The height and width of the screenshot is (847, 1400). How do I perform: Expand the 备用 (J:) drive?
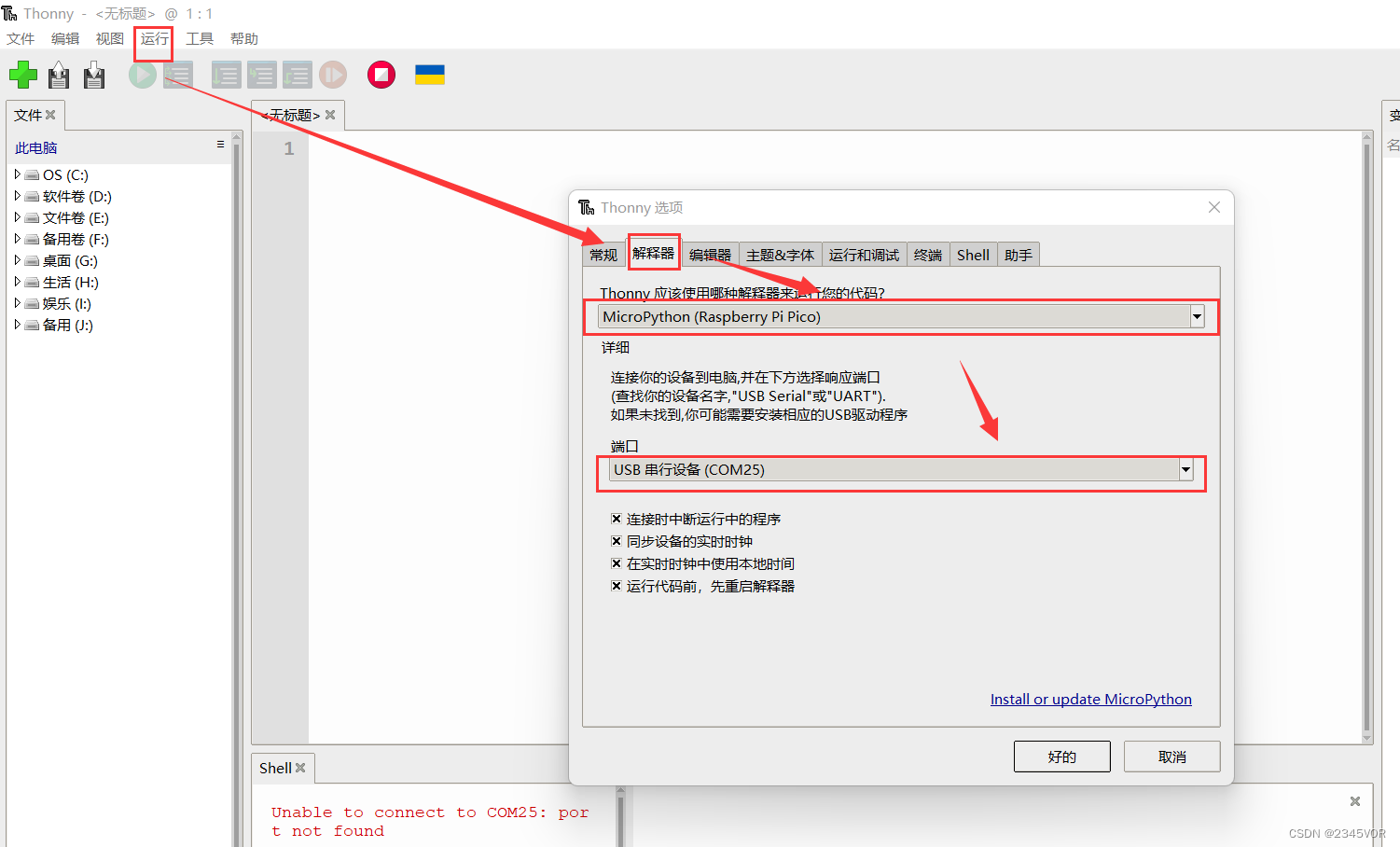point(17,325)
